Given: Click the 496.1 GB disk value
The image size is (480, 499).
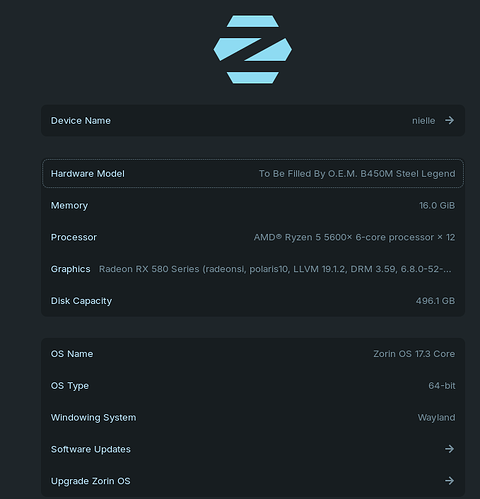Looking at the screenshot, I should pos(435,301).
